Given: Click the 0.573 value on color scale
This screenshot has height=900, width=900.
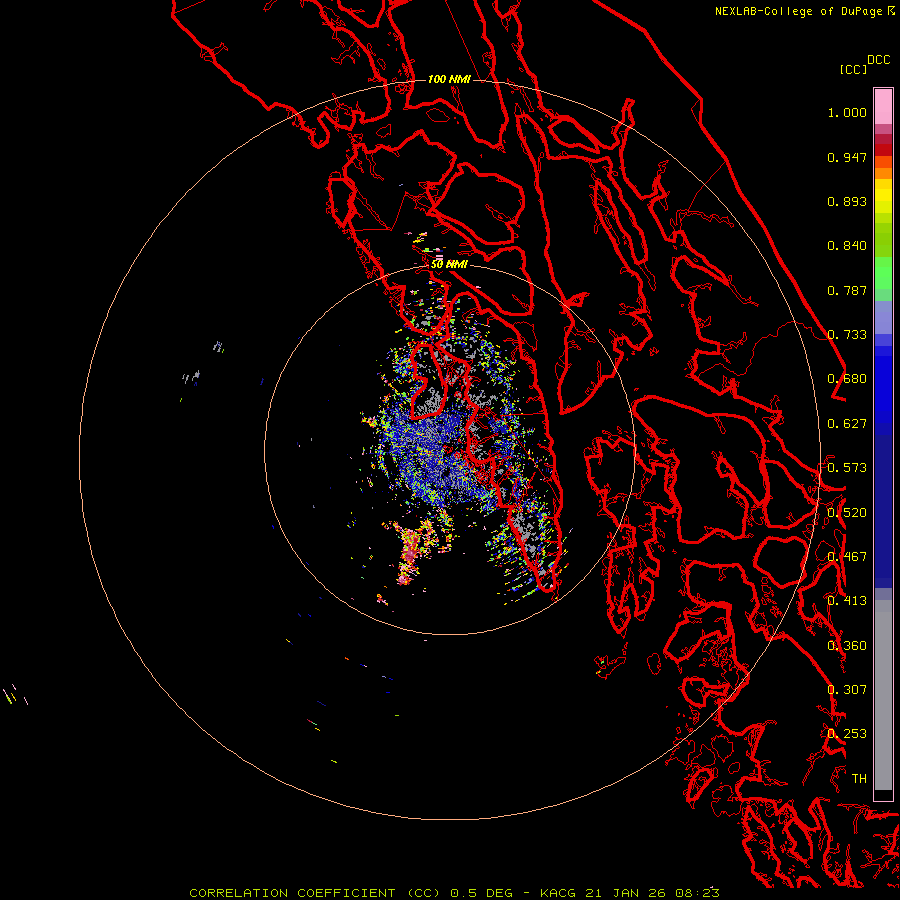Looking at the screenshot, I should [x=847, y=468].
